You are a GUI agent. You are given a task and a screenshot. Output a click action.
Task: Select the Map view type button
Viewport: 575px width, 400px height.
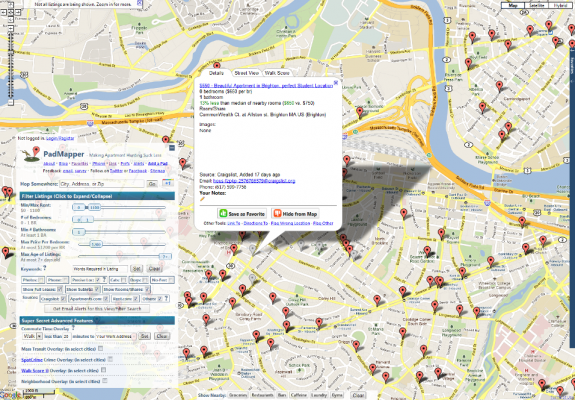[x=513, y=5]
